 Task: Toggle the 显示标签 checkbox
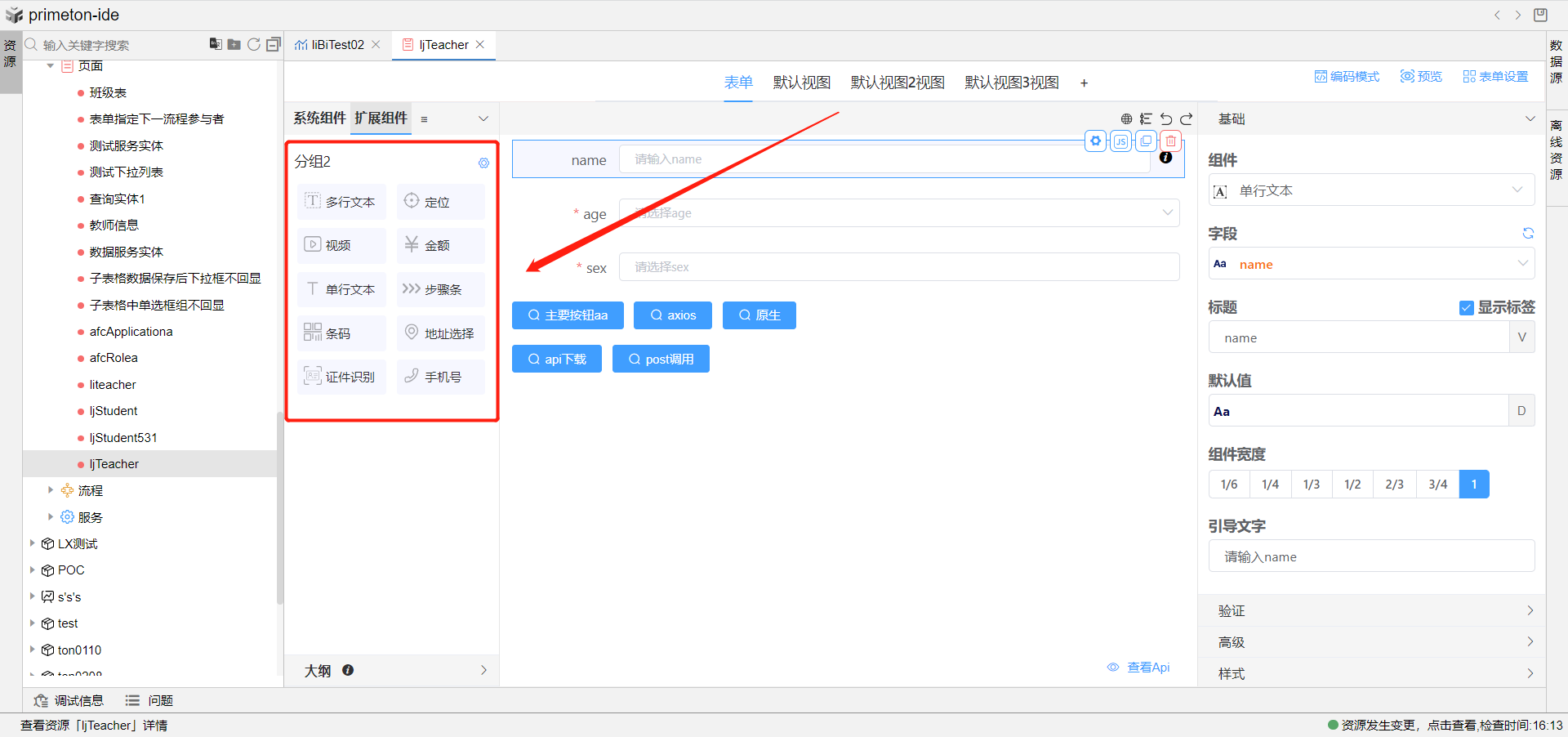tap(1466, 308)
